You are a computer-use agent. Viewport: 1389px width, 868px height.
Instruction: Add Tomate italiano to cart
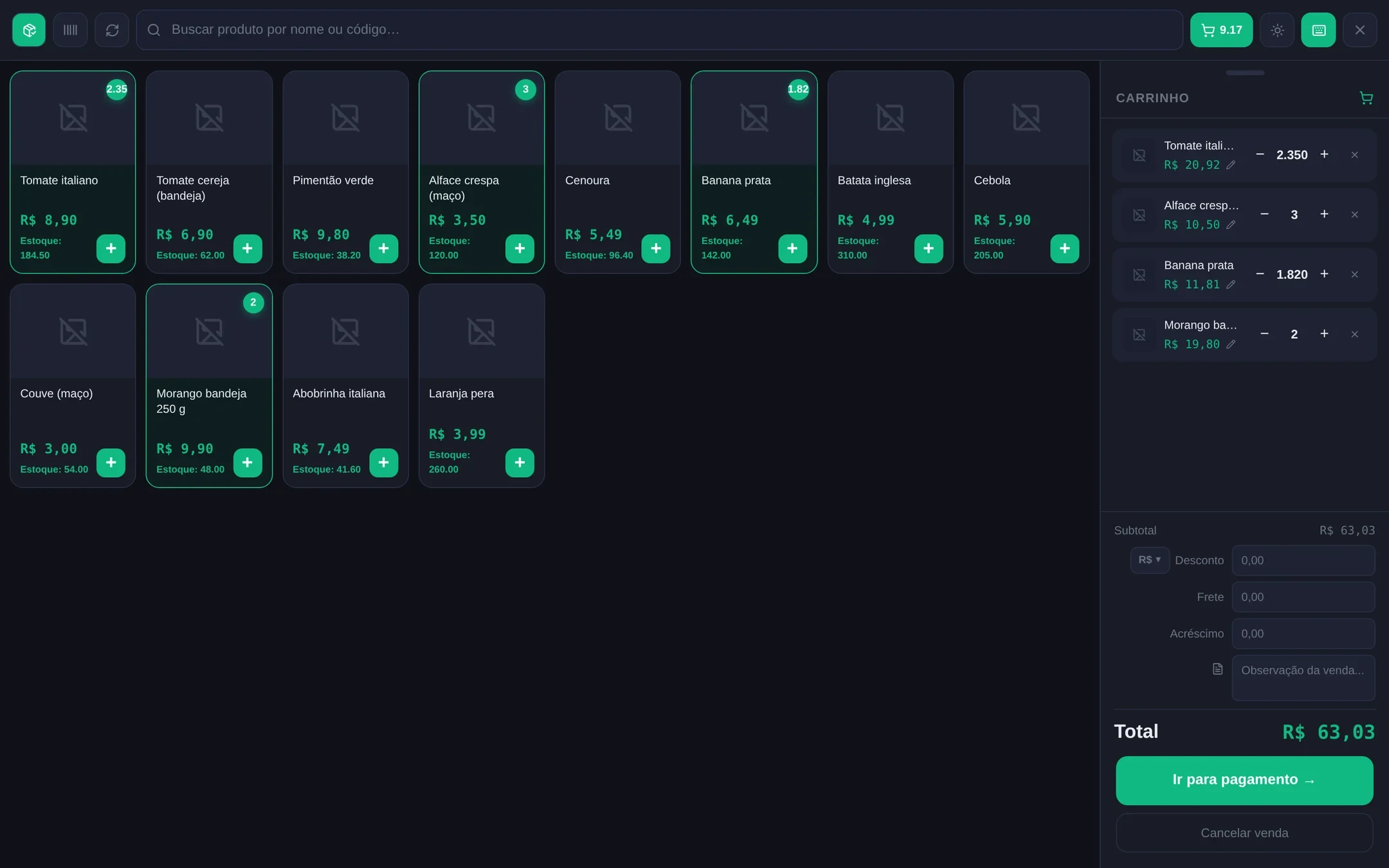(x=111, y=248)
